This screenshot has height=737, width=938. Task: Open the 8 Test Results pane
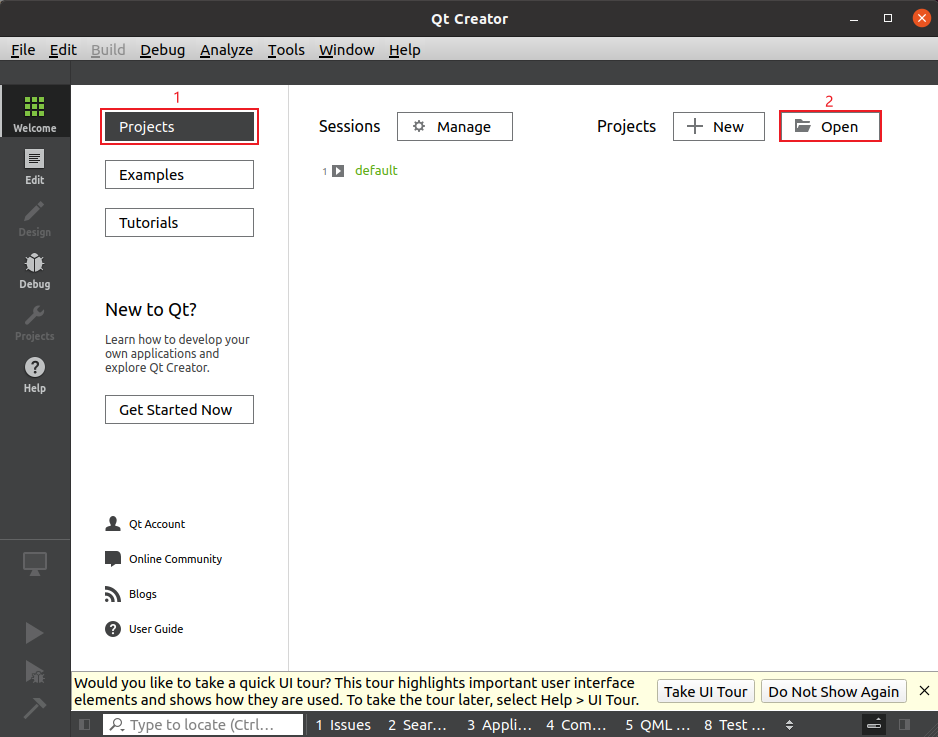(x=735, y=724)
